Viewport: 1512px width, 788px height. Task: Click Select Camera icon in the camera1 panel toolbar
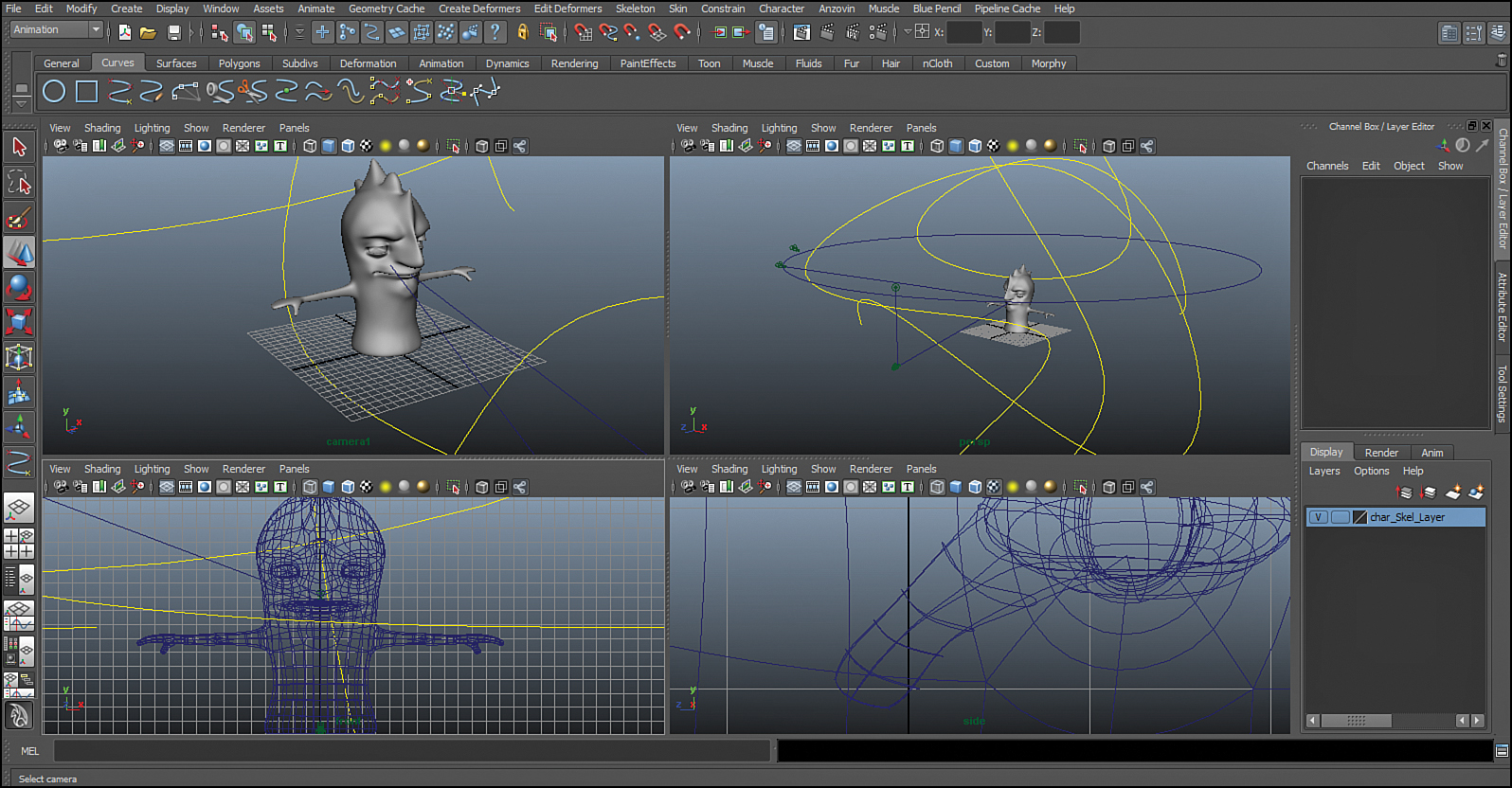(x=61, y=146)
